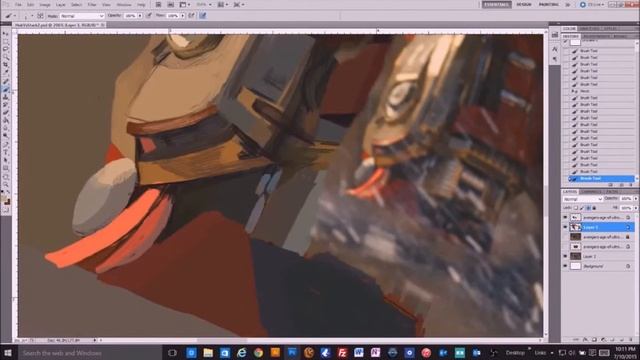Screen dimensions: 640x360
Task: Select the Eyedropper tool
Action: point(6,73)
